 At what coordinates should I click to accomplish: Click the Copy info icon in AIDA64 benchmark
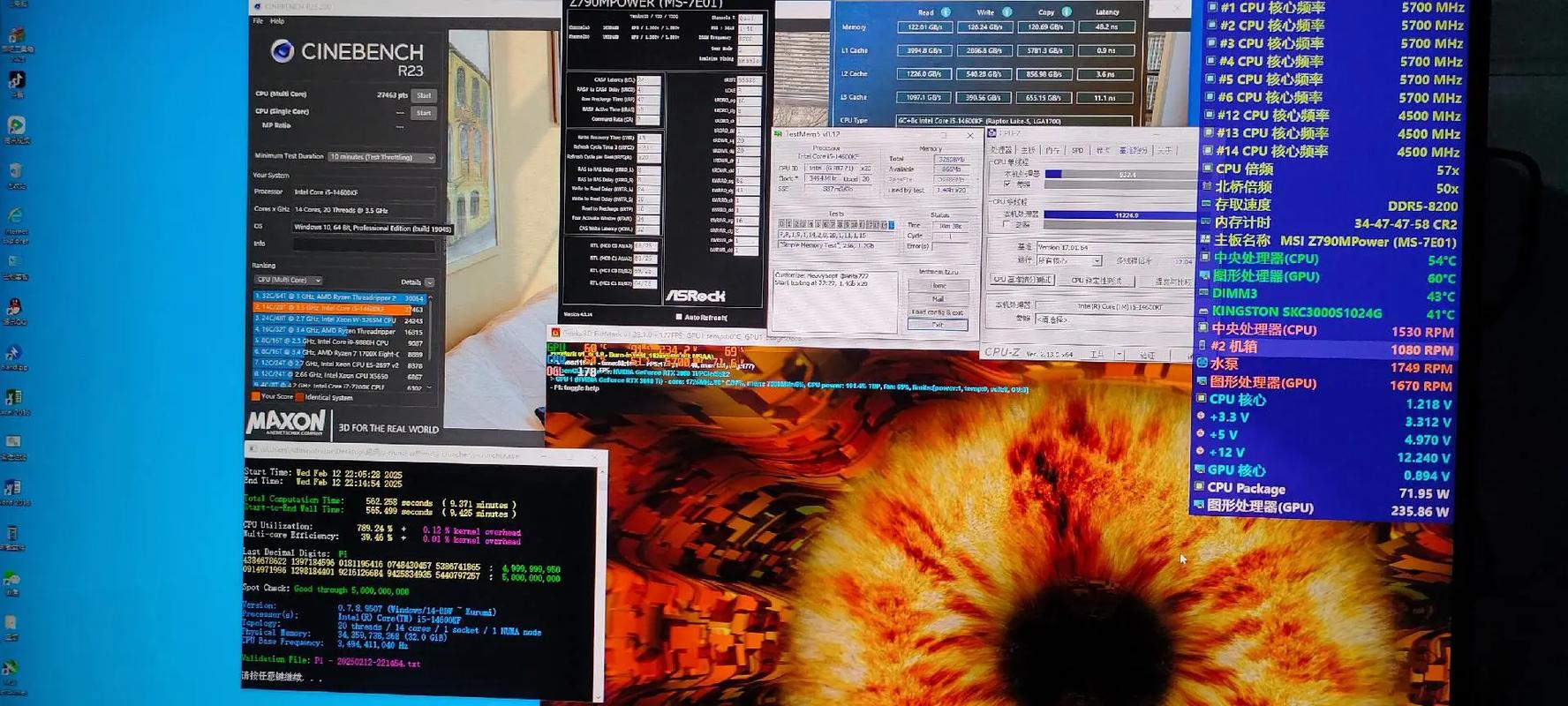1067,12
